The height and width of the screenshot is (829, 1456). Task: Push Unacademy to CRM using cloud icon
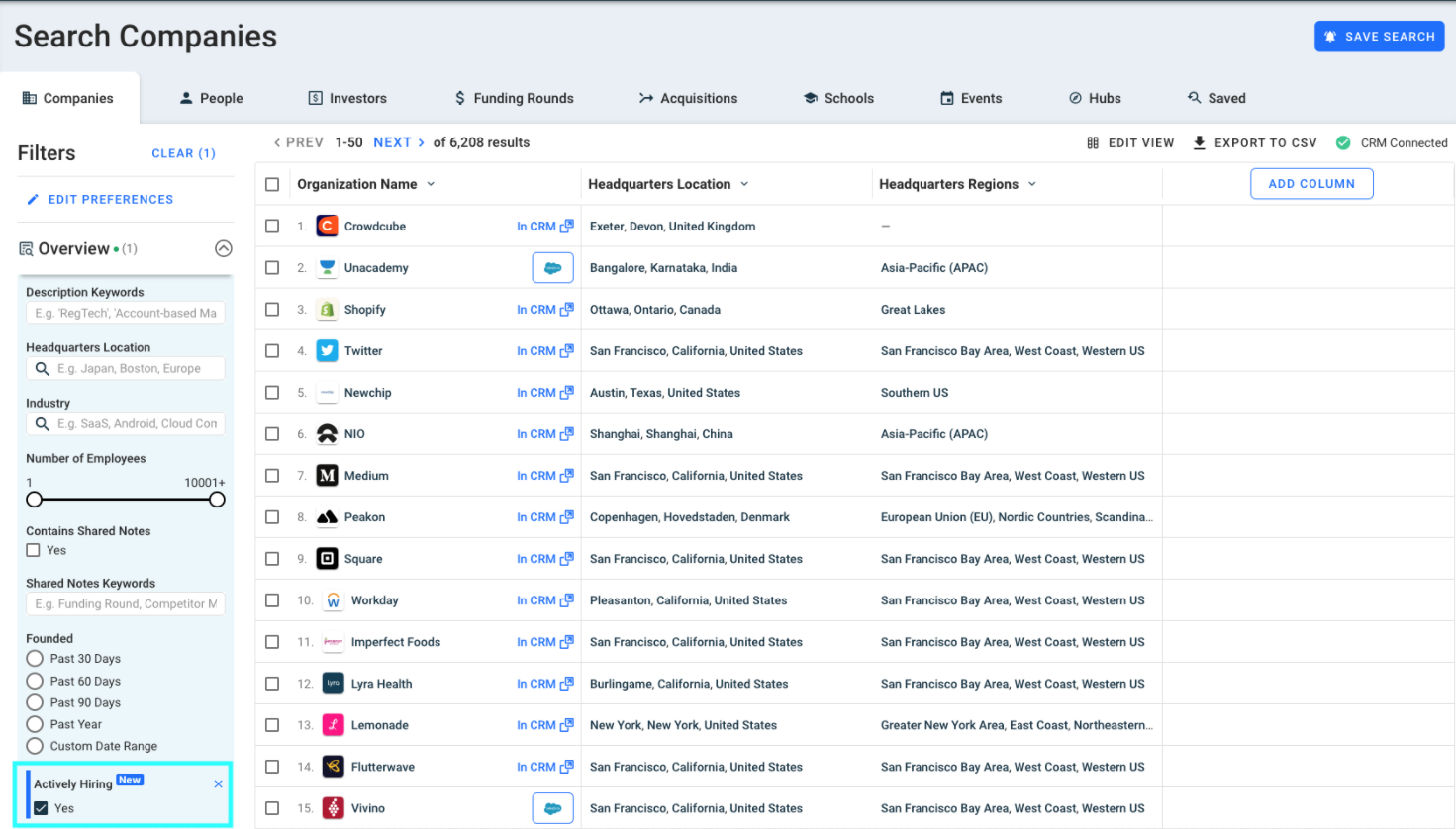pyautogui.click(x=552, y=267)
